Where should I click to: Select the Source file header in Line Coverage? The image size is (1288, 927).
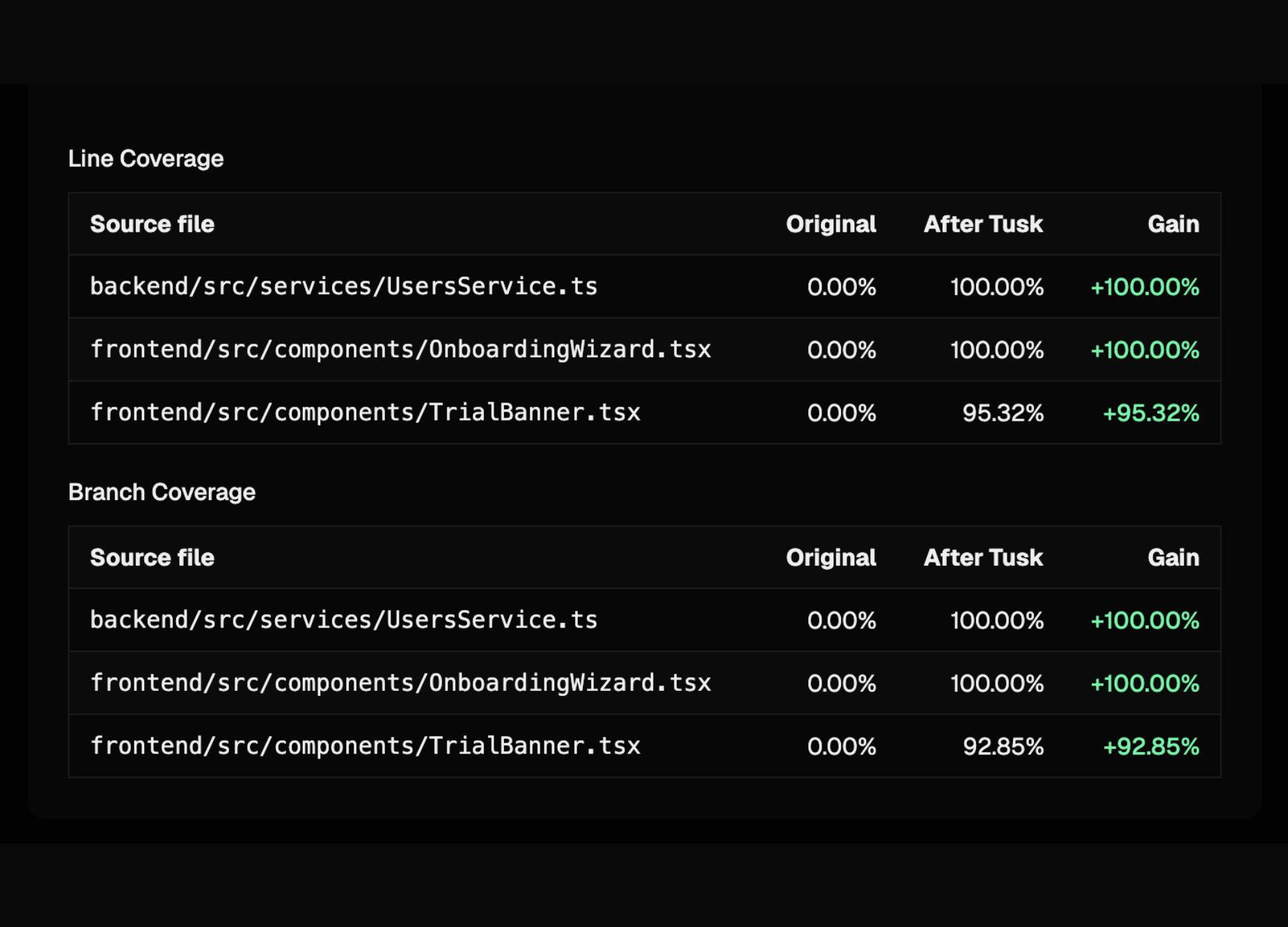(x=152, y=224)
